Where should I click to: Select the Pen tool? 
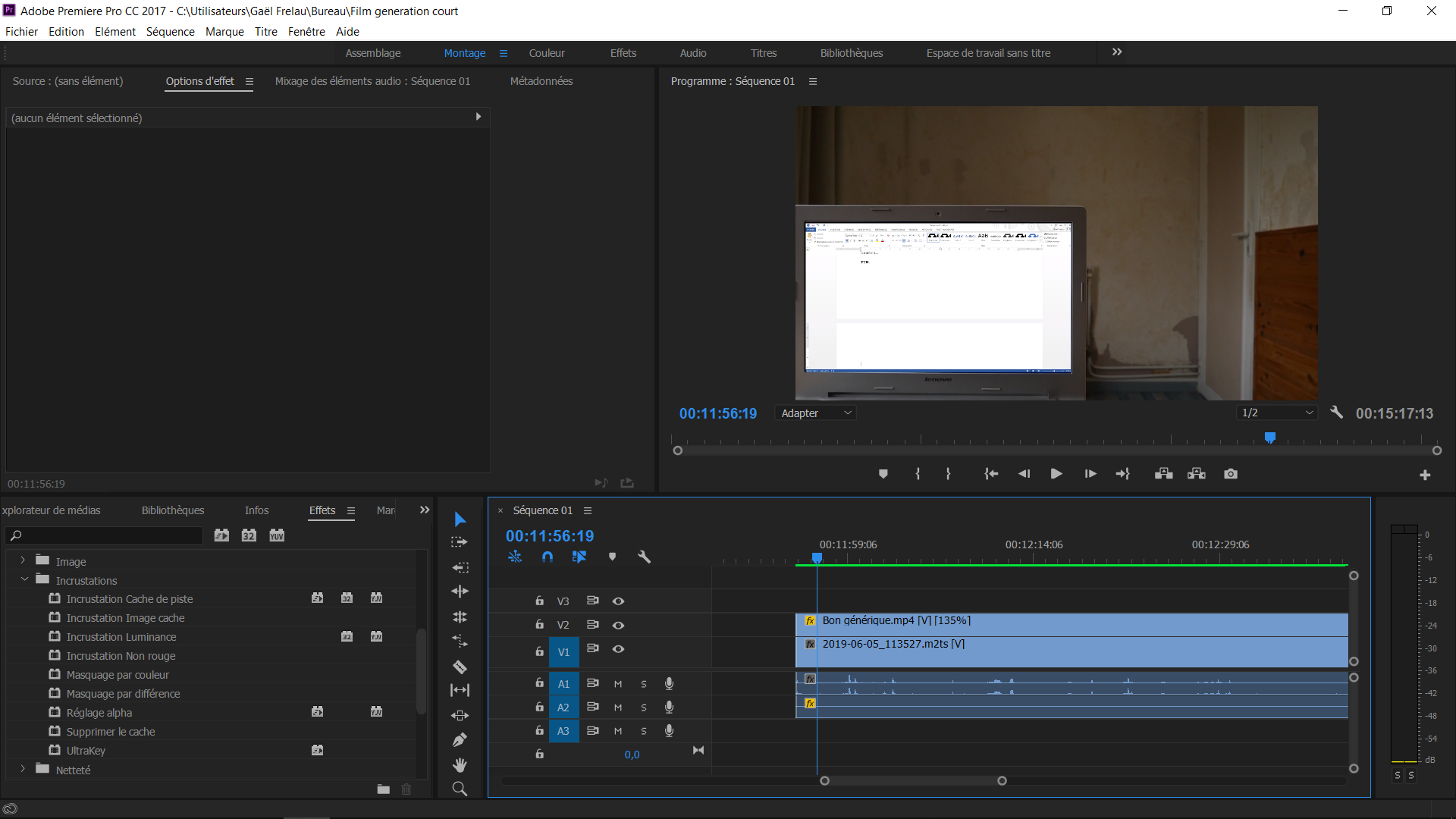coord(460,740)
